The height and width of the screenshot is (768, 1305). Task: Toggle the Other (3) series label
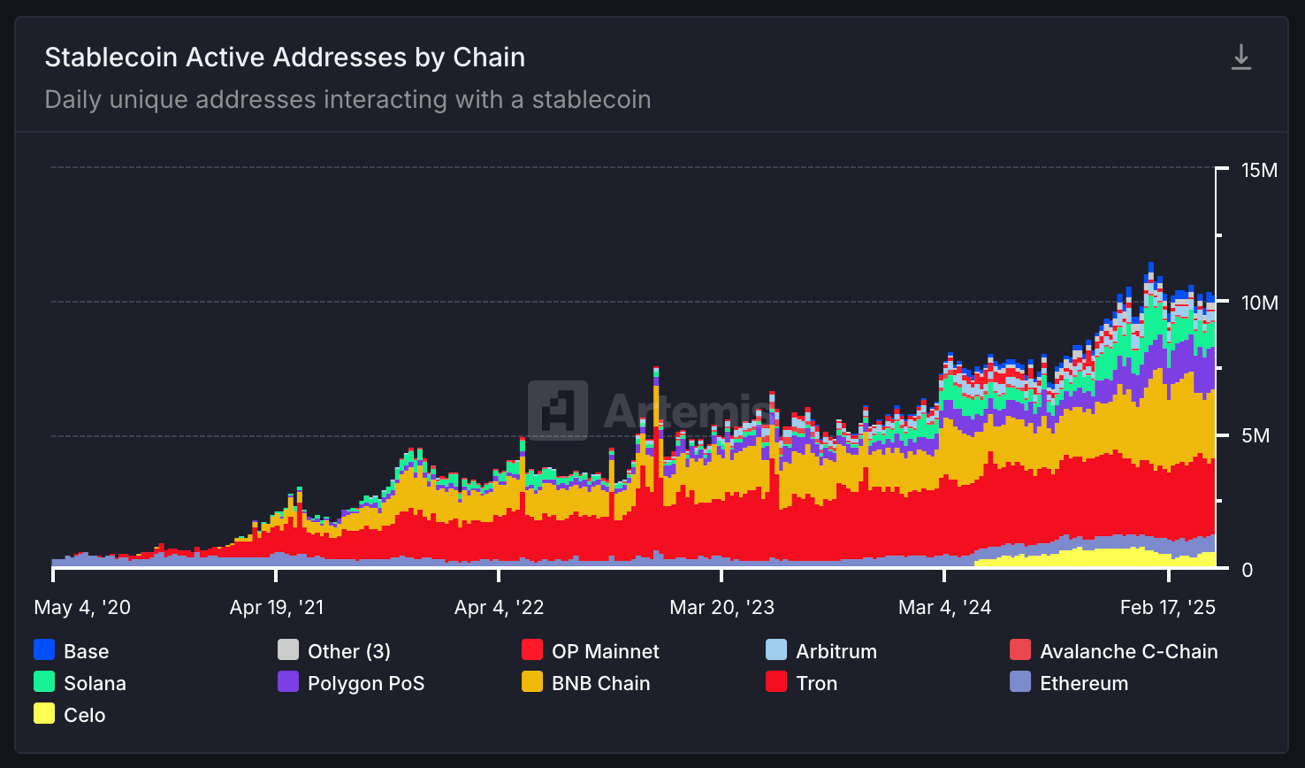coord(349,652)
